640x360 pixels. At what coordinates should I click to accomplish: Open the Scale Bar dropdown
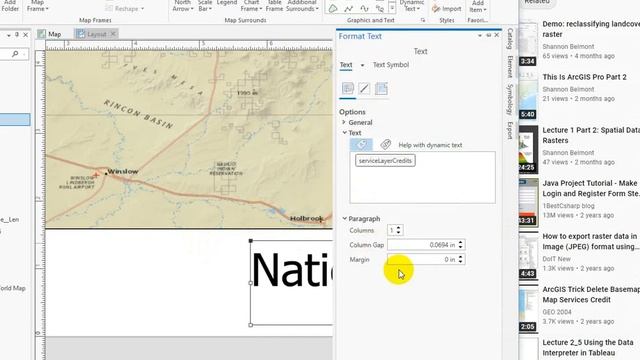click(x=205, y=6)
